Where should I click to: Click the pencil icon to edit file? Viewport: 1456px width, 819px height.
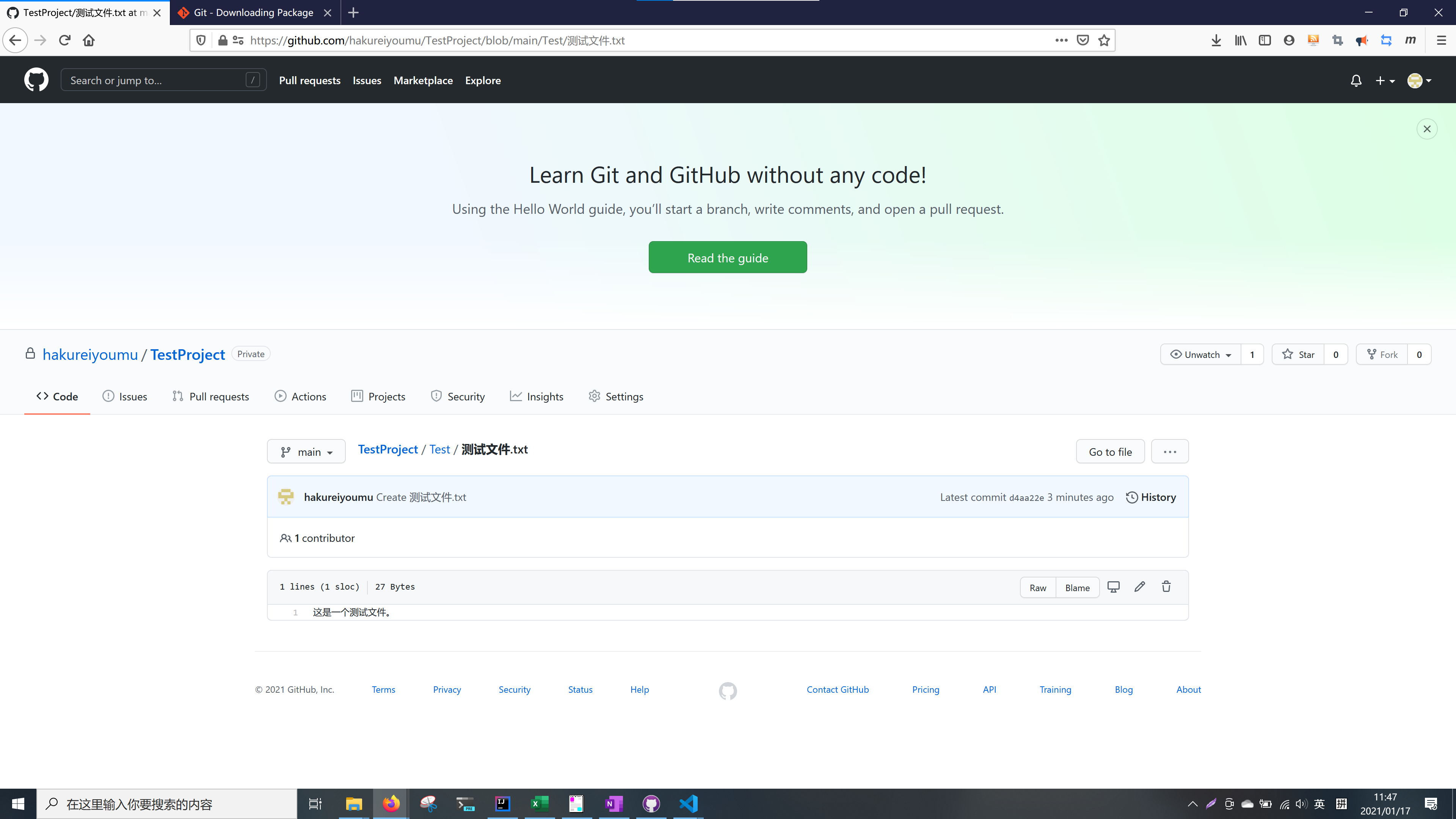1139,587
